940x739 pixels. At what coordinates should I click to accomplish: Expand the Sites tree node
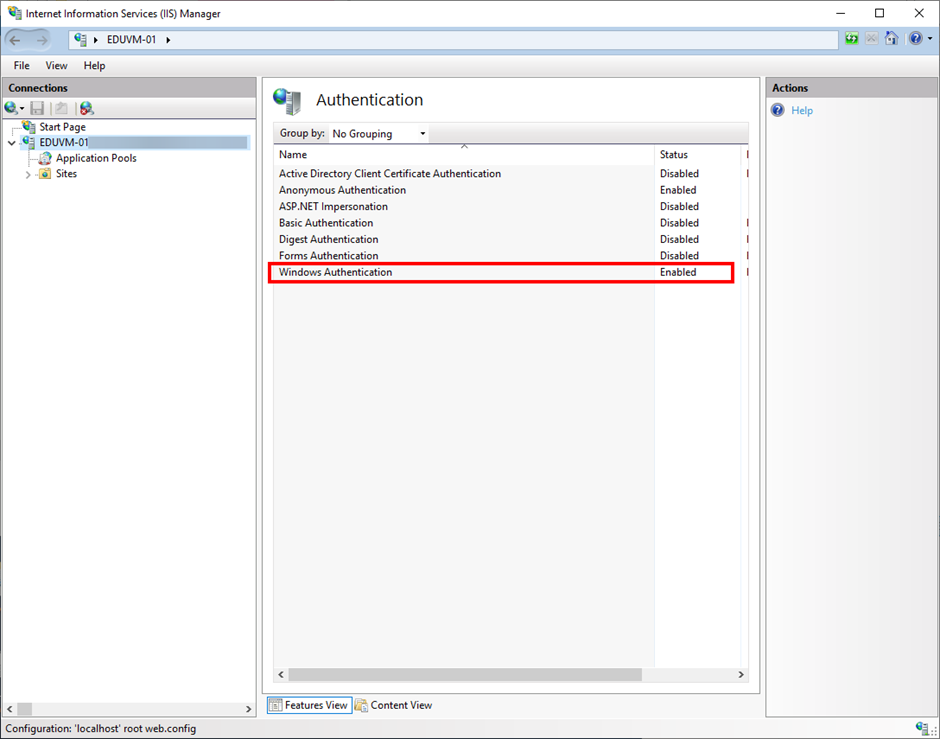click(x=28, y=174)
